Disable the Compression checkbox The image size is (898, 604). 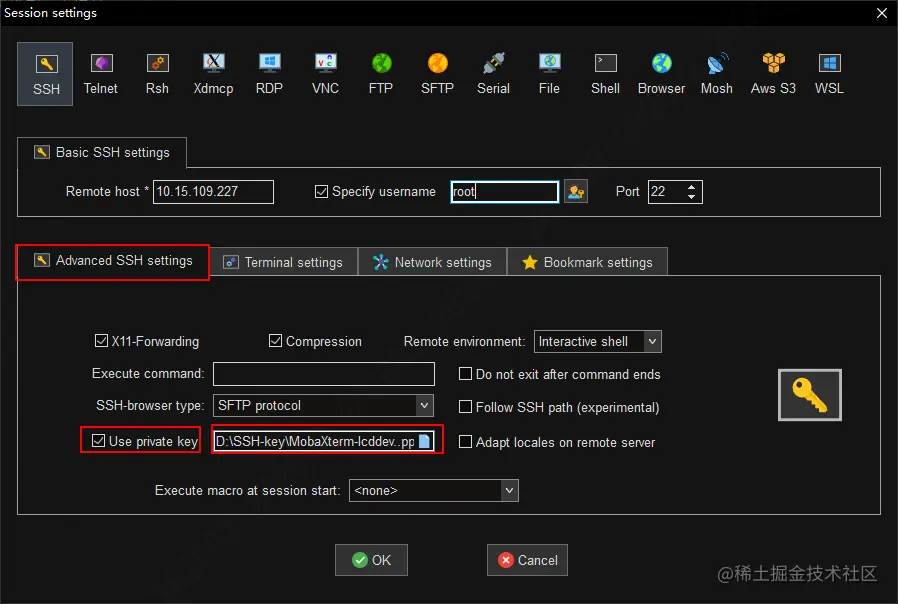tap(275, 341)
